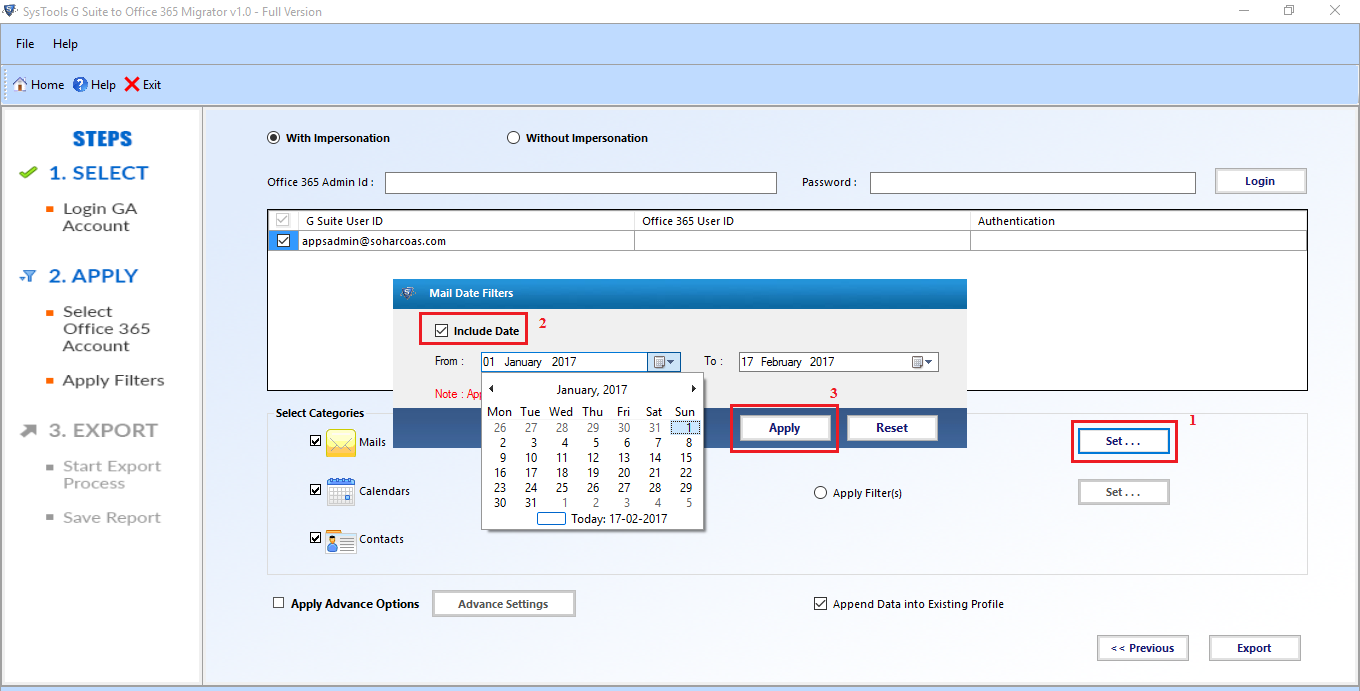Choose January 1 in the calendar
This screenshot has width=1360, height=691.
coord(686,428)
